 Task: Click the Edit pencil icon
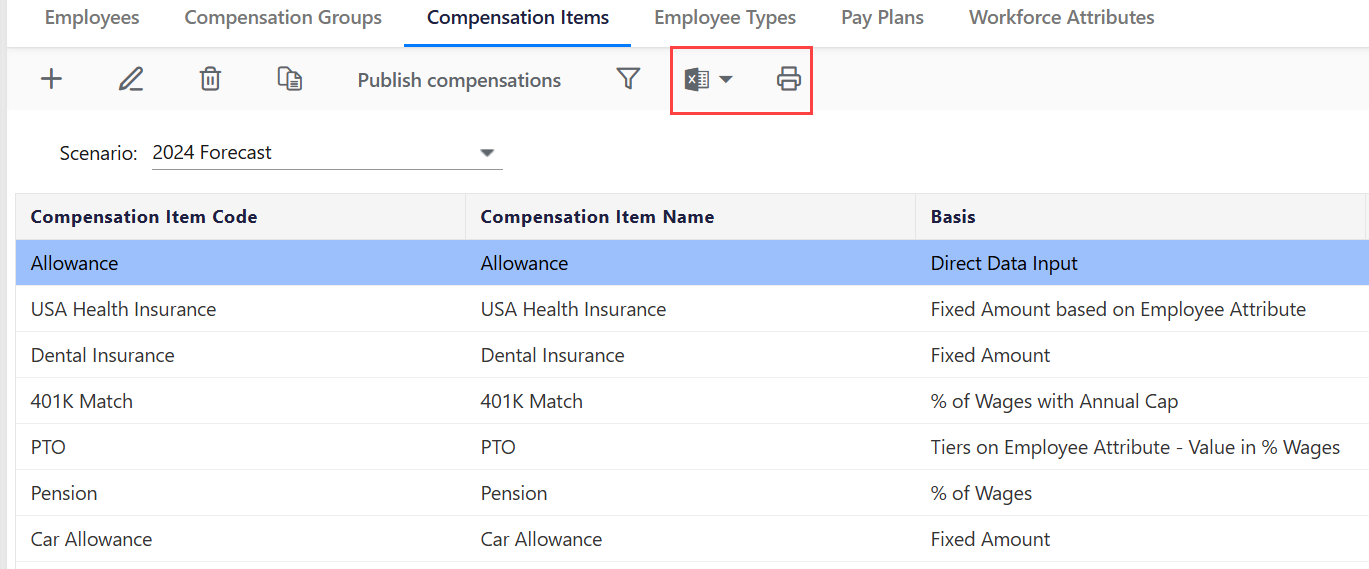131,79
